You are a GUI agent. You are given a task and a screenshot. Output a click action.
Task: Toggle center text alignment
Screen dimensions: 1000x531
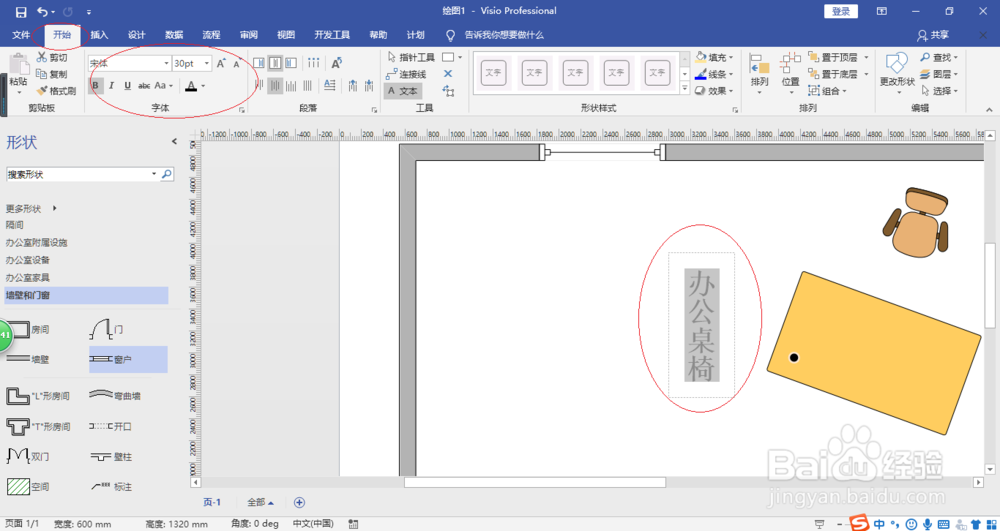click(276, 85)
